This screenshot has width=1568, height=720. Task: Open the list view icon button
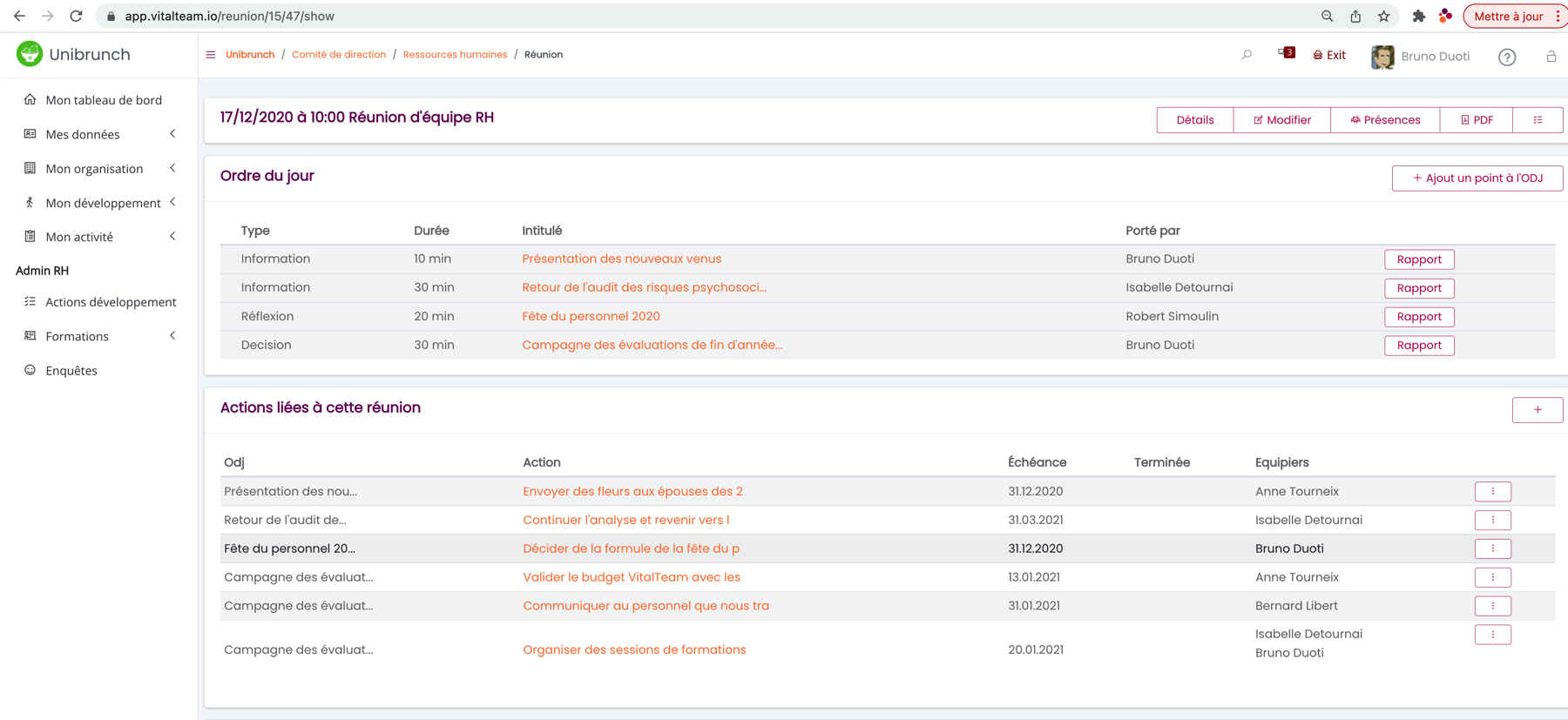click(x=1538, y=120)
